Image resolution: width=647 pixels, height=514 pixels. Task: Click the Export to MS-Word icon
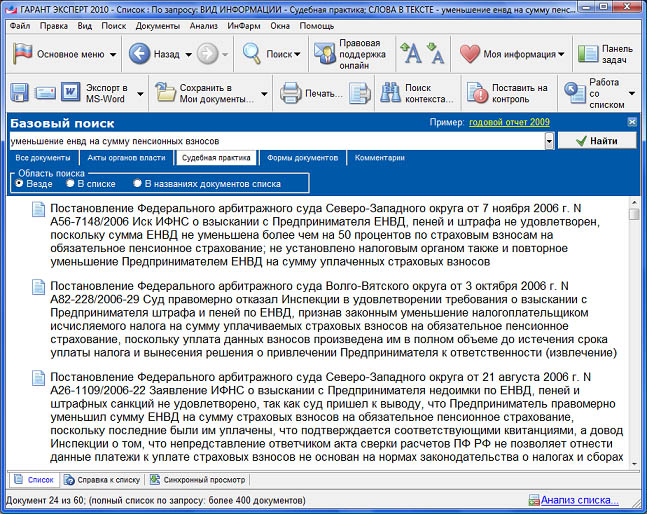point(73,94)
